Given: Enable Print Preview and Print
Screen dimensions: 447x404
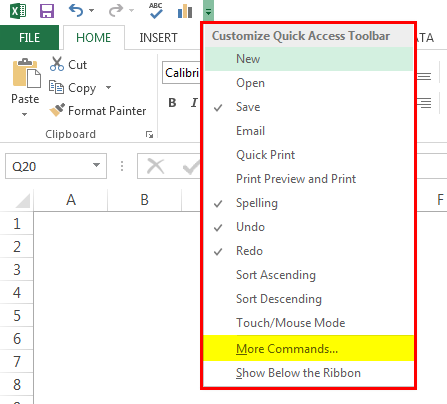Looking at the screenshot, I should pos(309,179).
